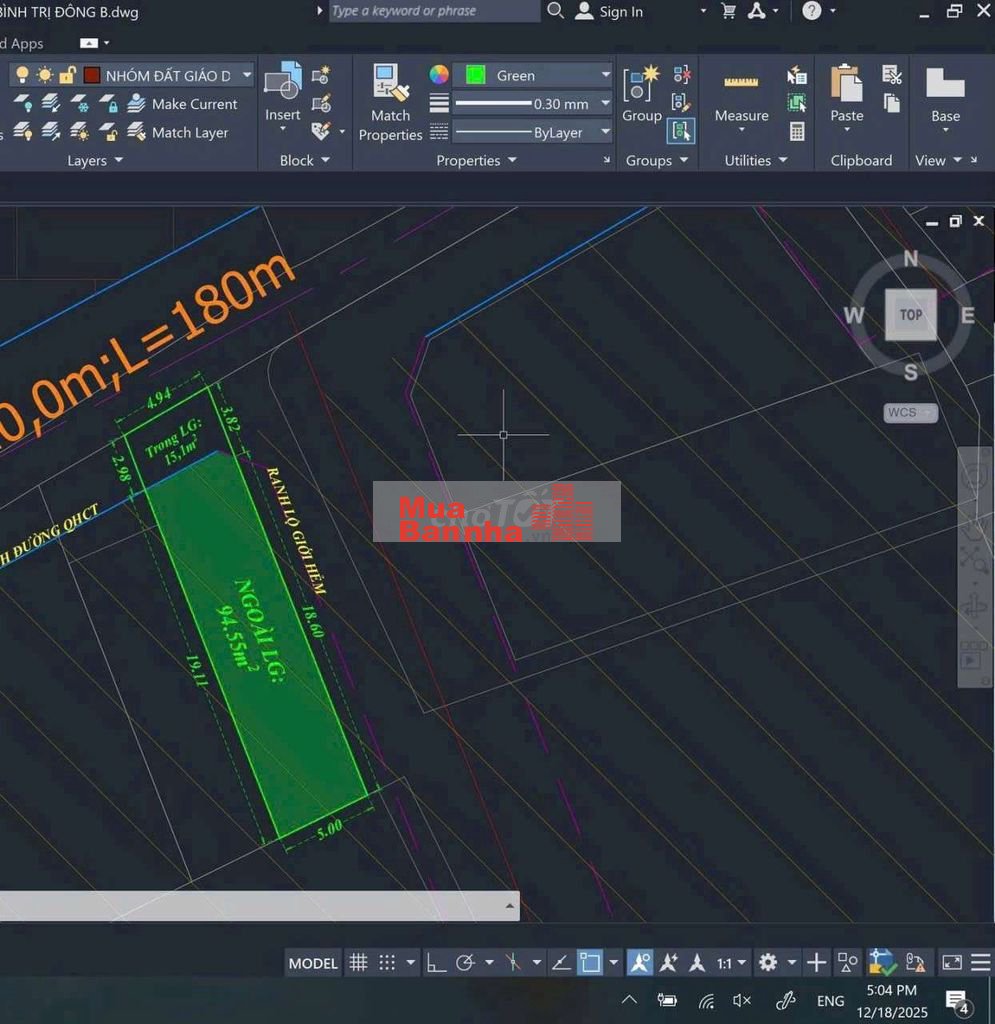The width and height of the screenshot is (995, 1024).
Task: Toggle ortho mode in status bar
Action: click(x=437, y=963)
